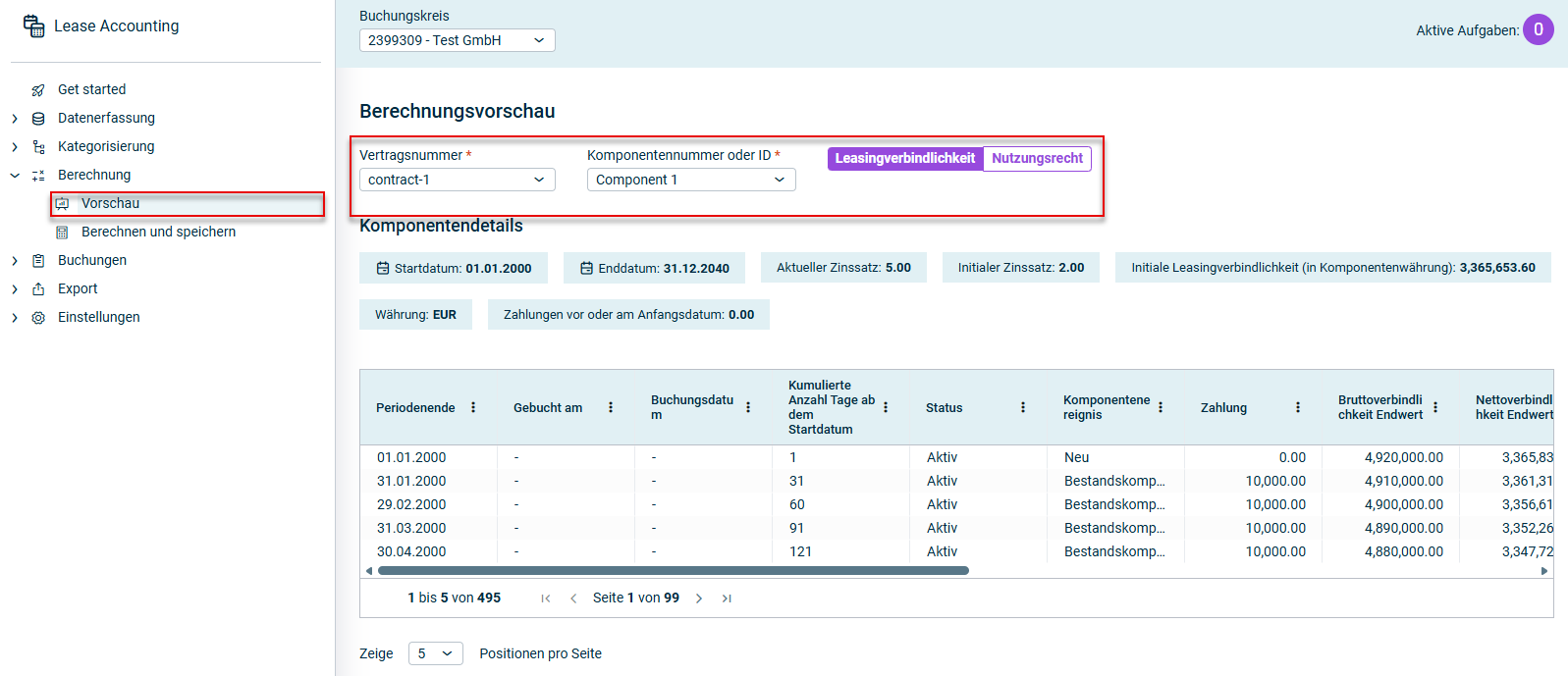Click the Bruttoverbindlichkeit value 4,920,000.00

click(x=1404, y=457)
